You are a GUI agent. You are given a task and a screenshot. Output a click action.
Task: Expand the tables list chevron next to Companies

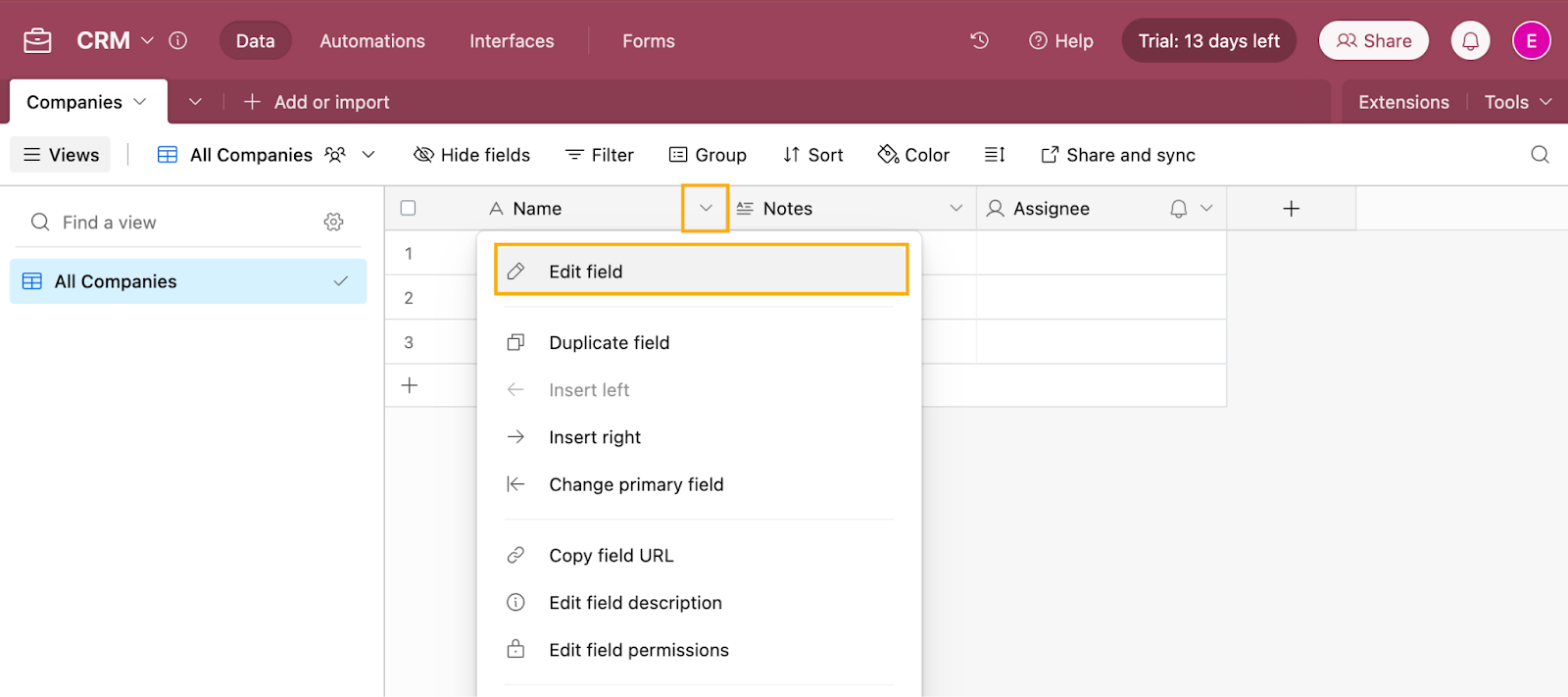[x=195, y=102]
